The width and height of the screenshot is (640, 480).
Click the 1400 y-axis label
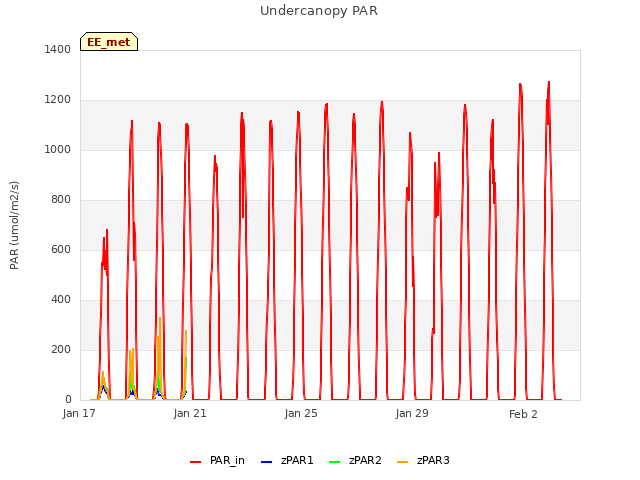pos(58,49)
